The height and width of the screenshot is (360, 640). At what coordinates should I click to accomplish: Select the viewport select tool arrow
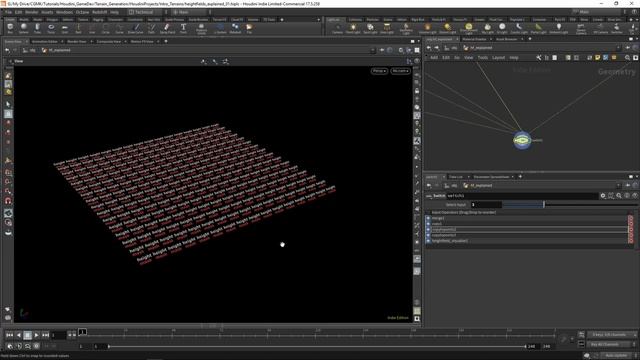(8, 104)
